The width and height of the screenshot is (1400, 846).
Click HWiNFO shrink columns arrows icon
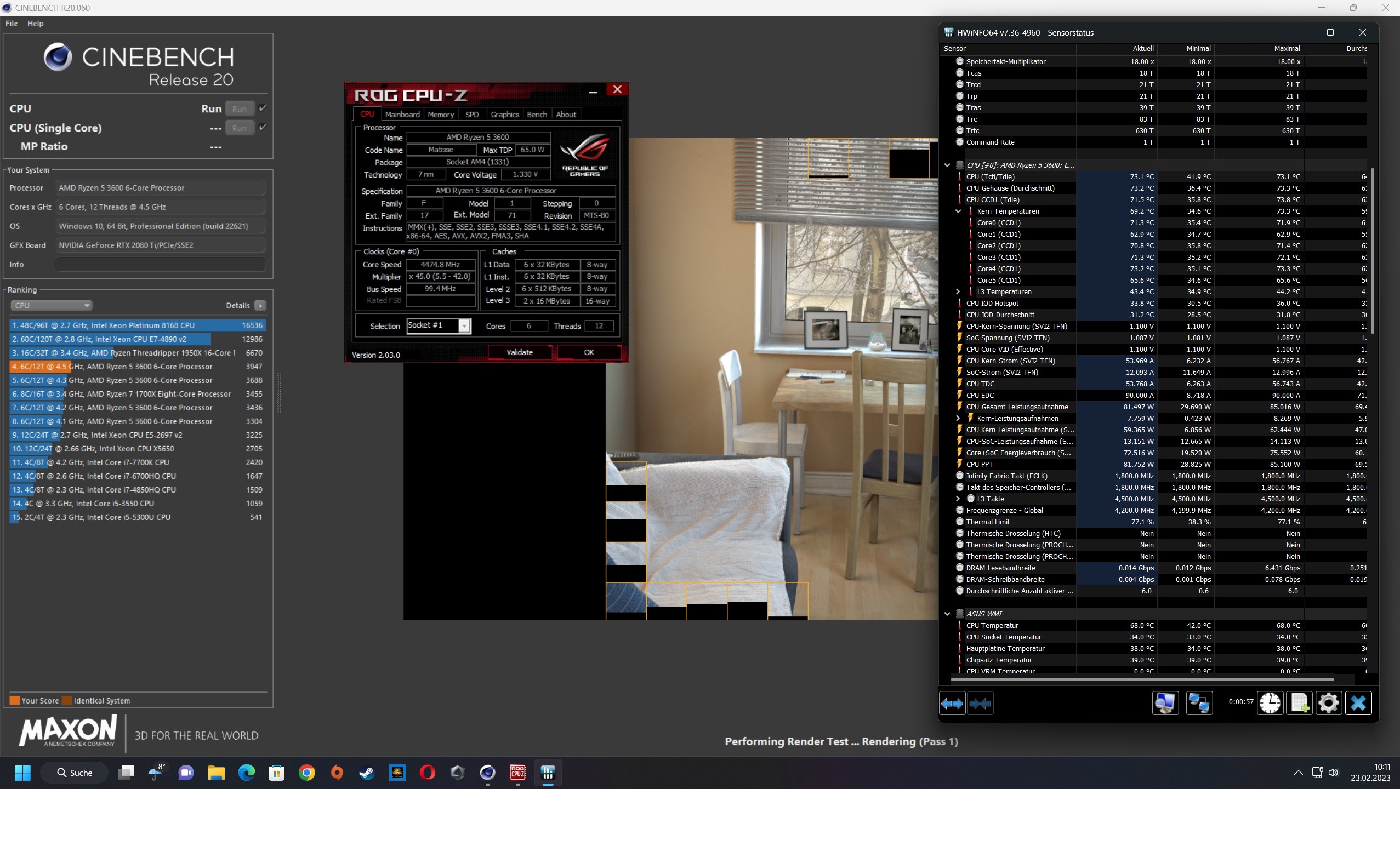[980, 704]
